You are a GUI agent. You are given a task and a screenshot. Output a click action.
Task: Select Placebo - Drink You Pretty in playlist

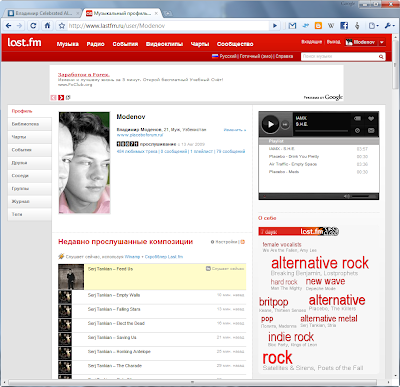click(318, 156)
